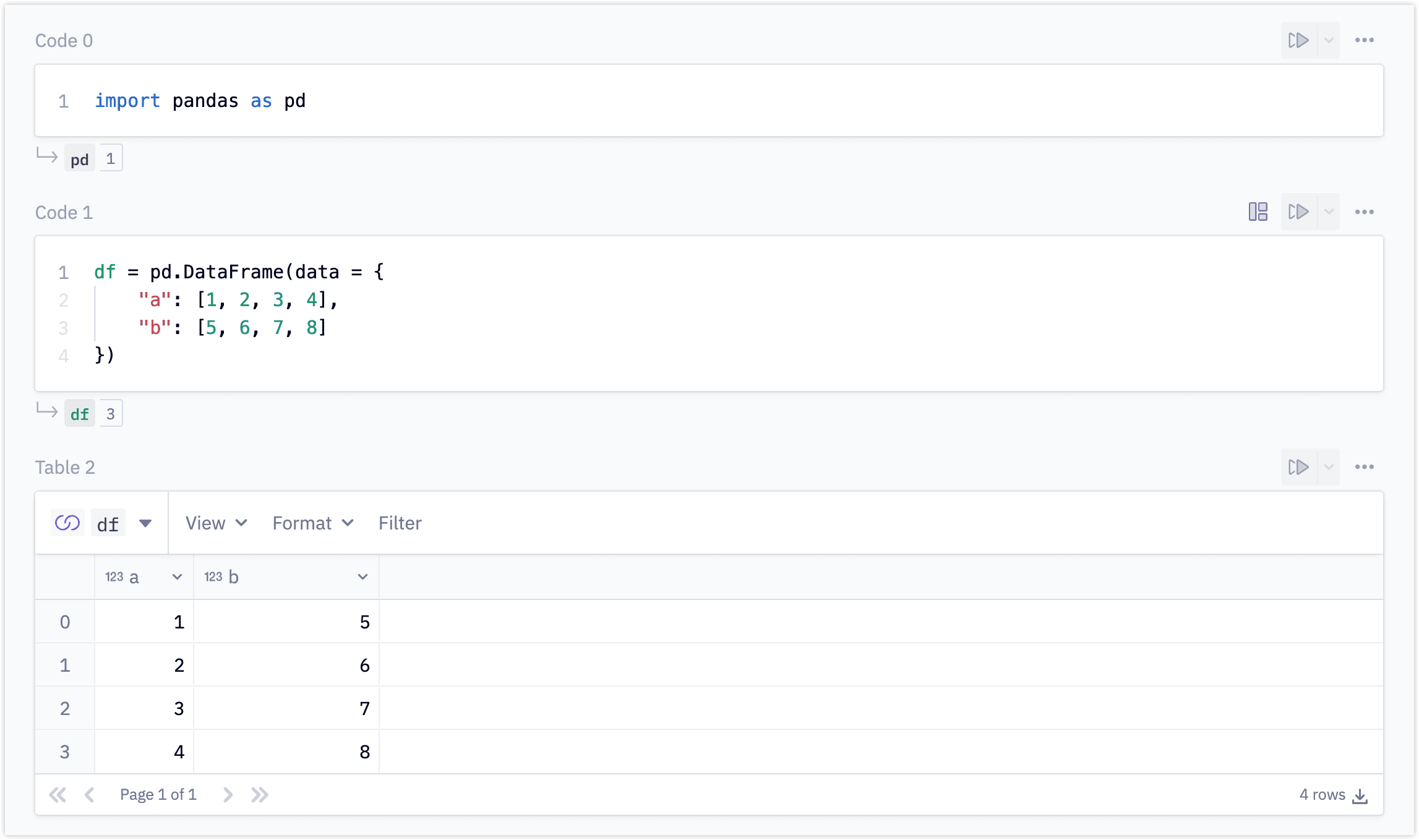Click the pd output variable tag
1419x840 pixels.
tap(80, 159)
